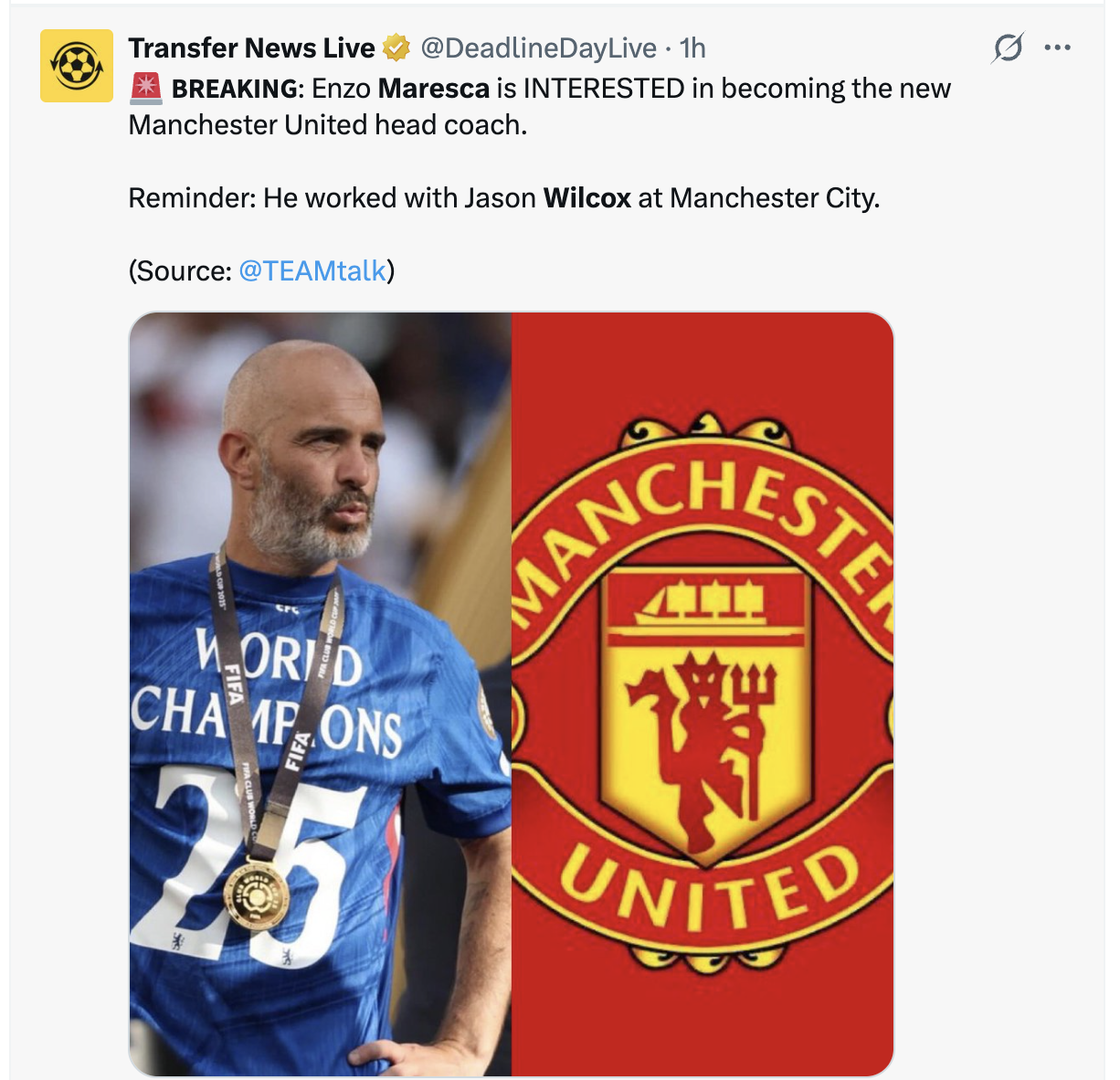Click the bold Wilcox name in post
The image size is (1120, 1080).
[587, 198]
